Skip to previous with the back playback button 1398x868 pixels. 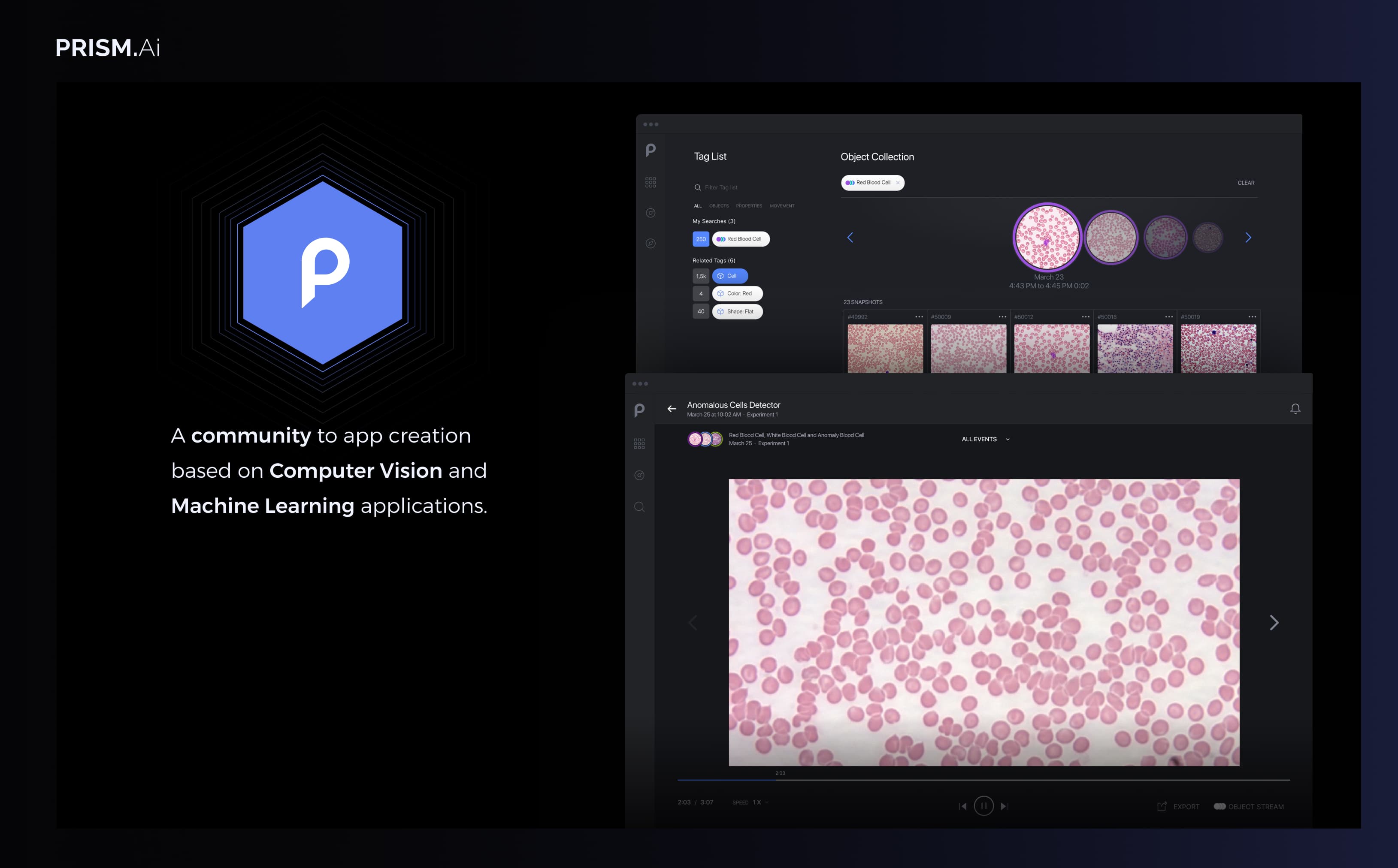coord(963,806)
